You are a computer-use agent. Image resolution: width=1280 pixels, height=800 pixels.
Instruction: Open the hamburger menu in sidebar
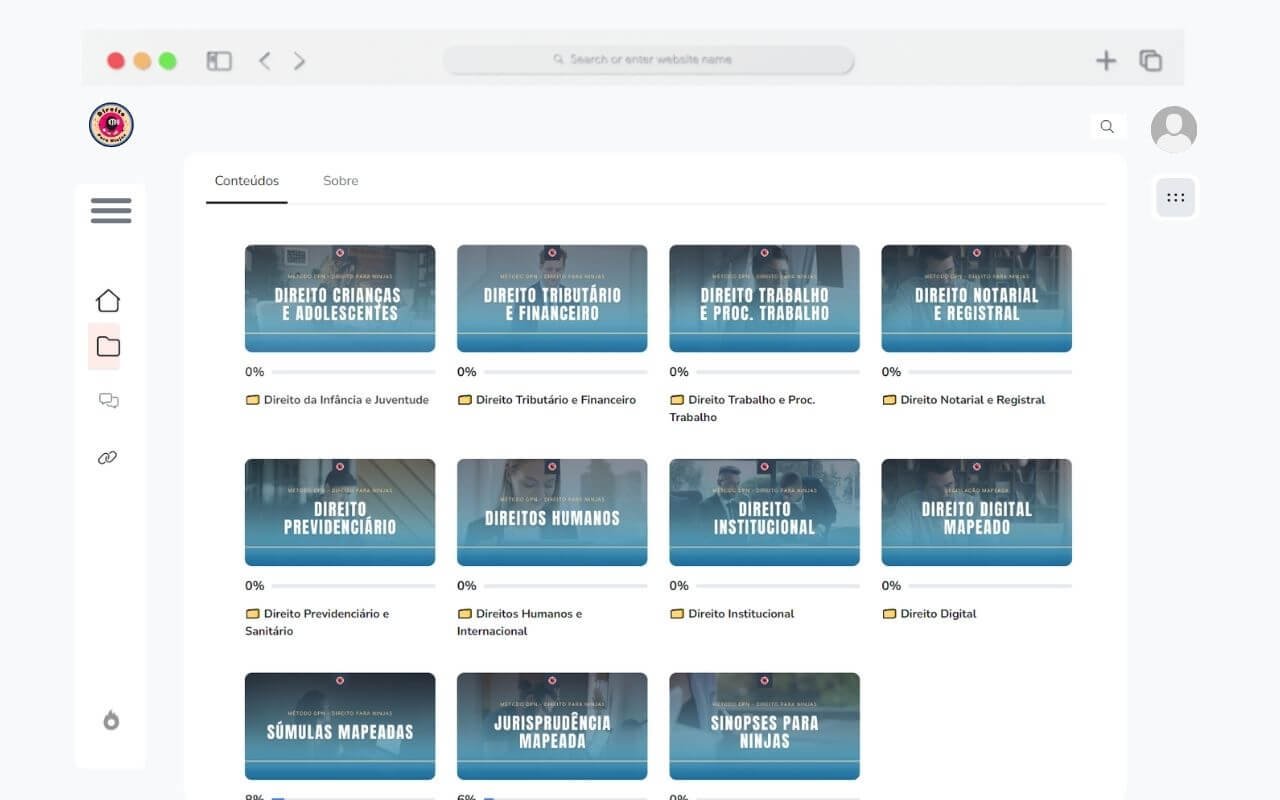[x=111, y=210]
